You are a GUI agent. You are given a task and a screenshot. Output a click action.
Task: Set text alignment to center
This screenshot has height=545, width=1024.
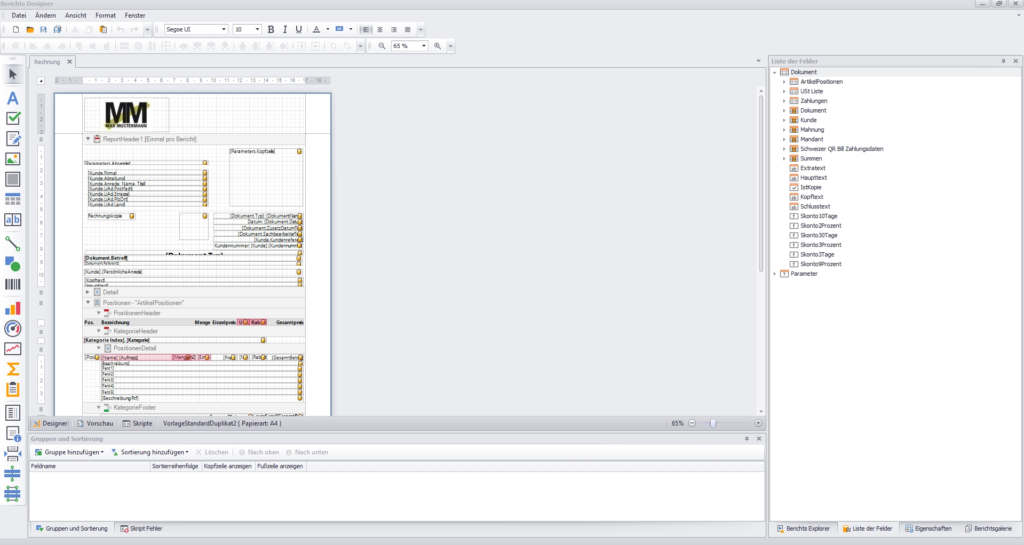[379, 29]
